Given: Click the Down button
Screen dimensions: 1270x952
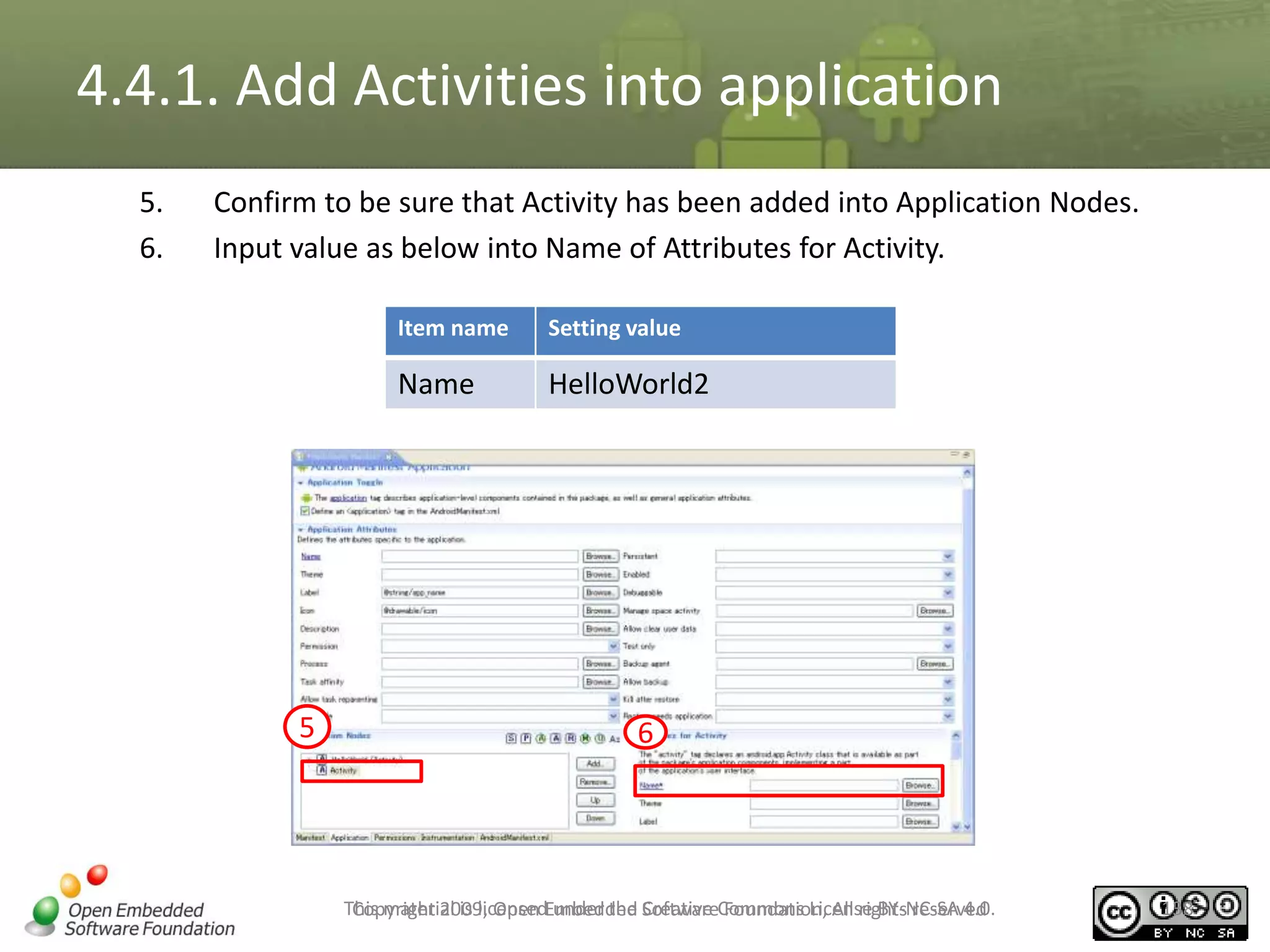Looking at the screenshot, I should coord(595,818).
